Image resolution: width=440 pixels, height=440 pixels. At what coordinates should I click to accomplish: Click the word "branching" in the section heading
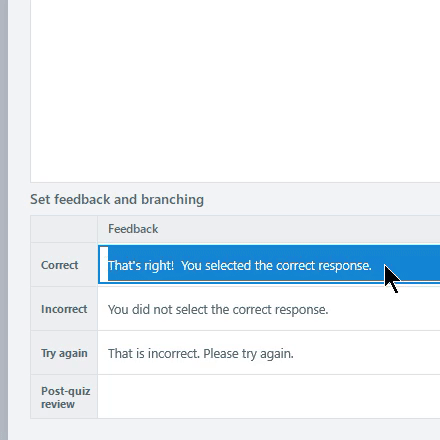point(172,199)
